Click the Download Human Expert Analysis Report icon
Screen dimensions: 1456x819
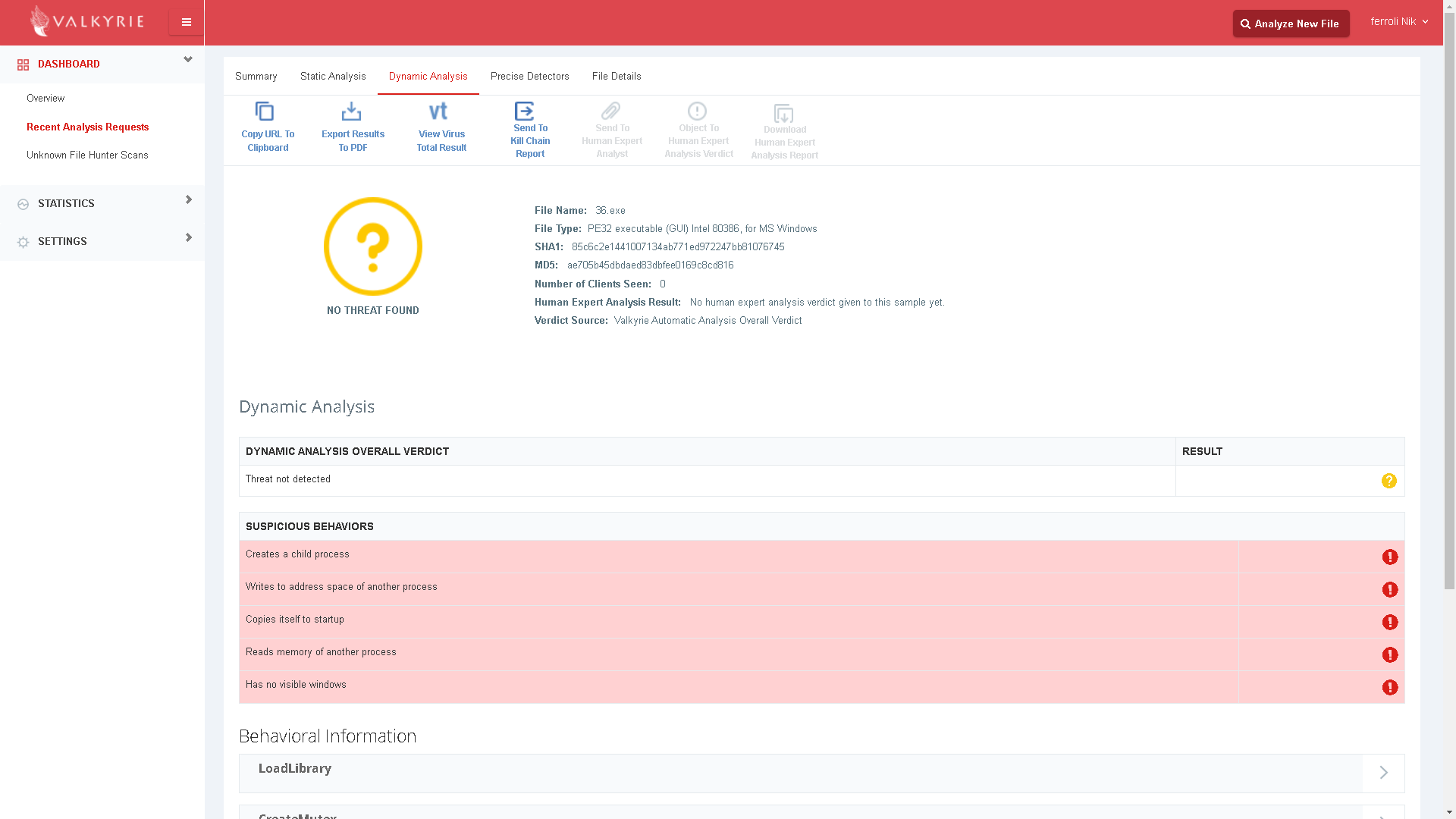pyautogui.click(x=783, y=114)
